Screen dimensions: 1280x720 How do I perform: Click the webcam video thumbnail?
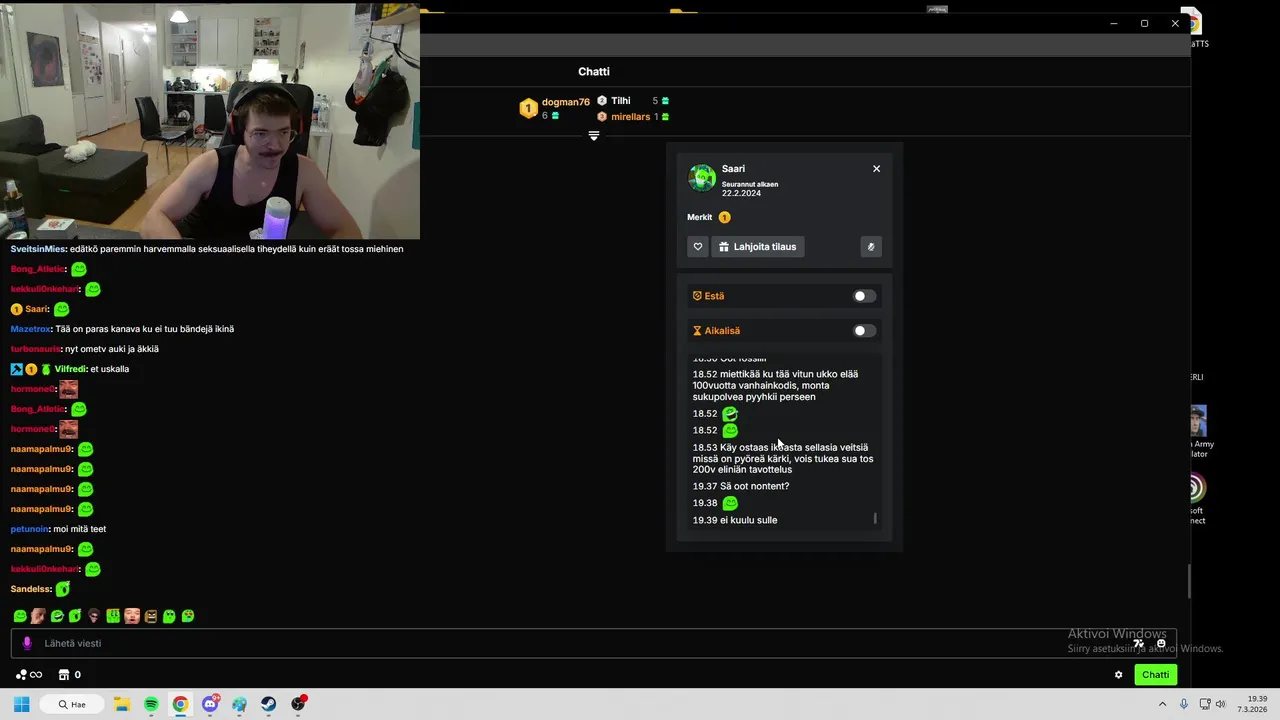pos(210,120)
